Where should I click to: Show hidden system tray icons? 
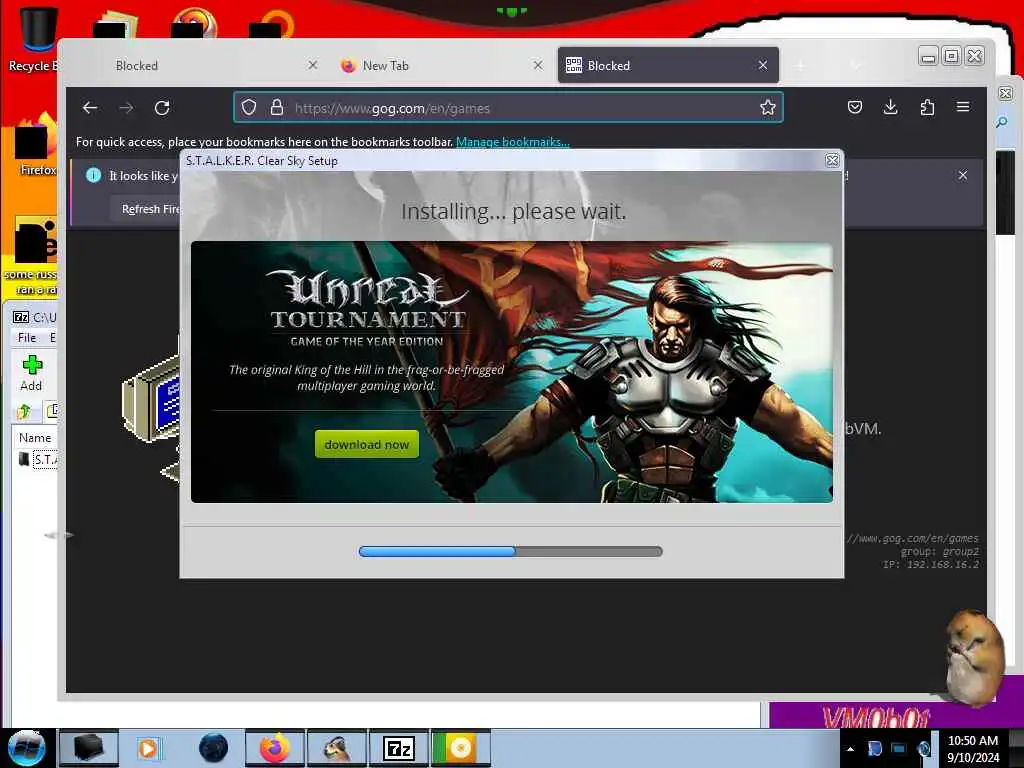(x=850, y=749)
